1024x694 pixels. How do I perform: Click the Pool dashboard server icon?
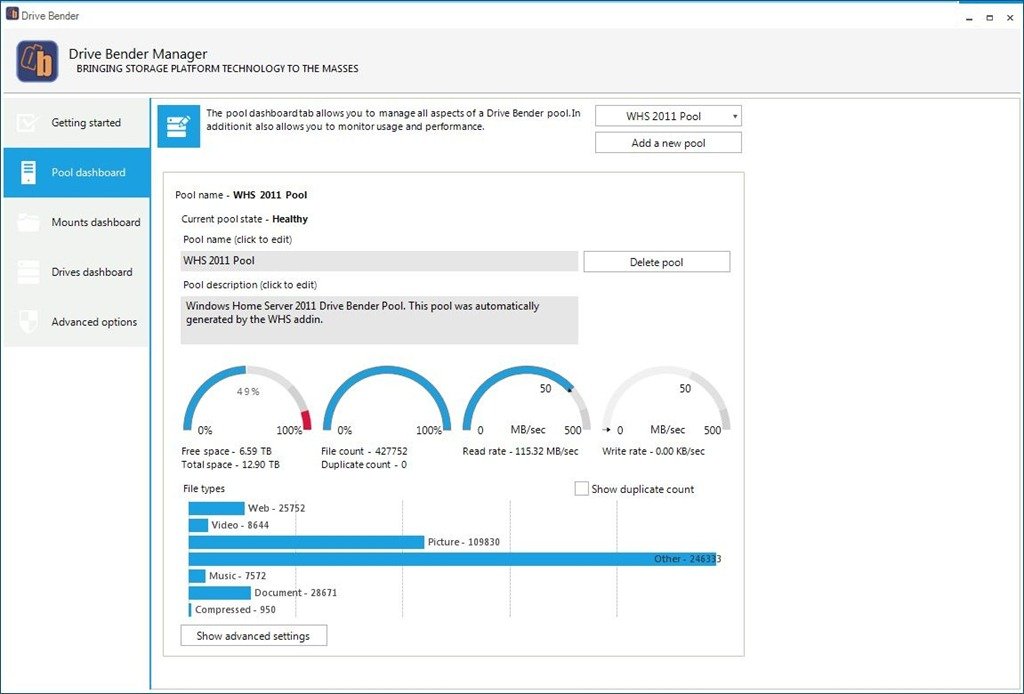point(28,172)
